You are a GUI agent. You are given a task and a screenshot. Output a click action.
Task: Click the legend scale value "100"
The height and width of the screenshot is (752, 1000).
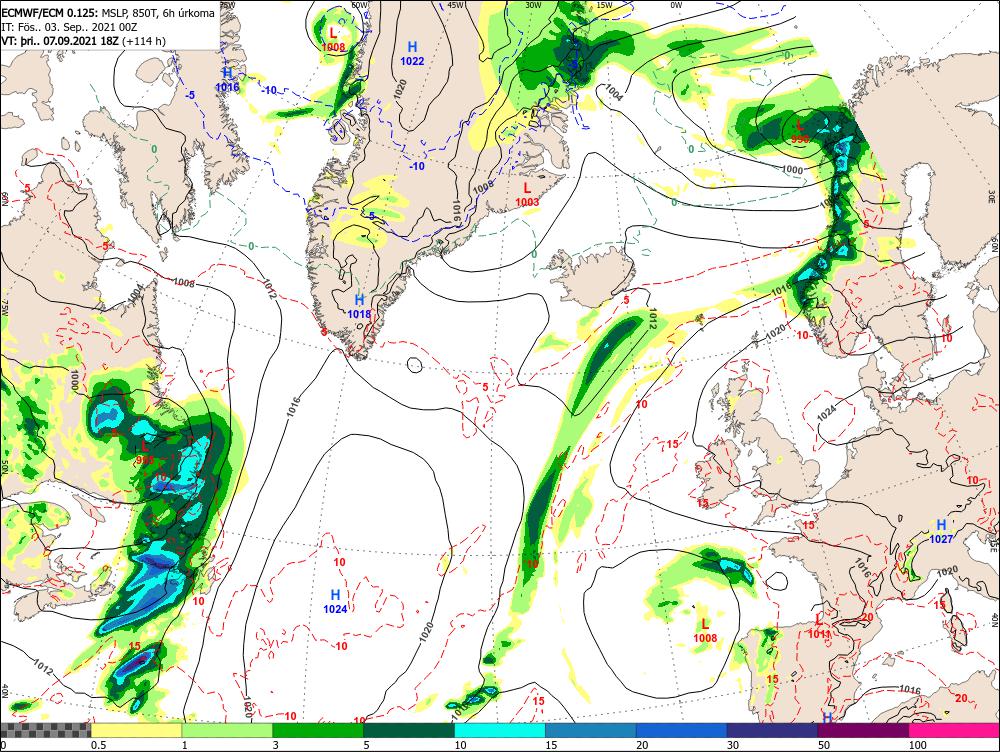coord(917,745)
